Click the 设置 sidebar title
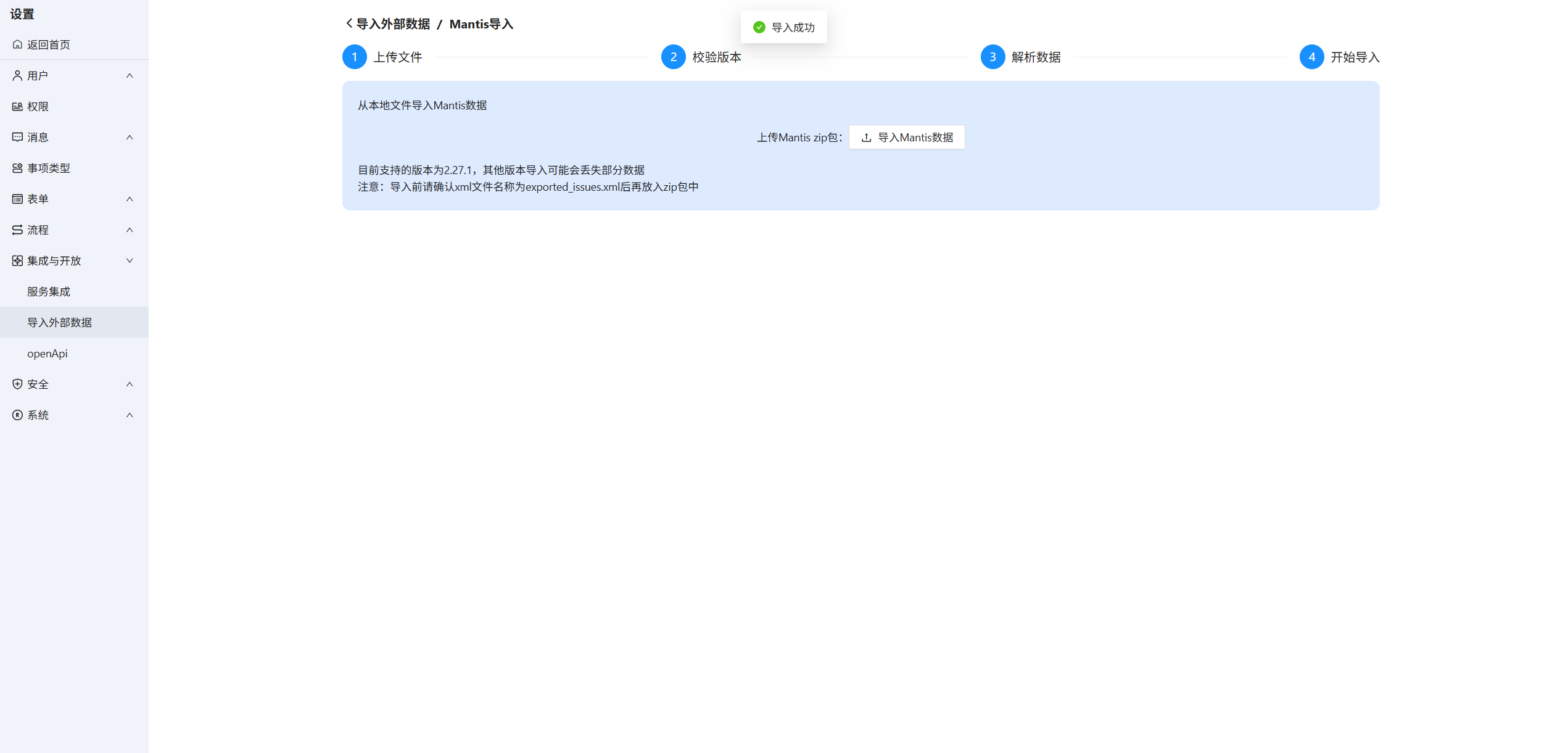This screenshot has width=1568, height=753. point(22,14)
